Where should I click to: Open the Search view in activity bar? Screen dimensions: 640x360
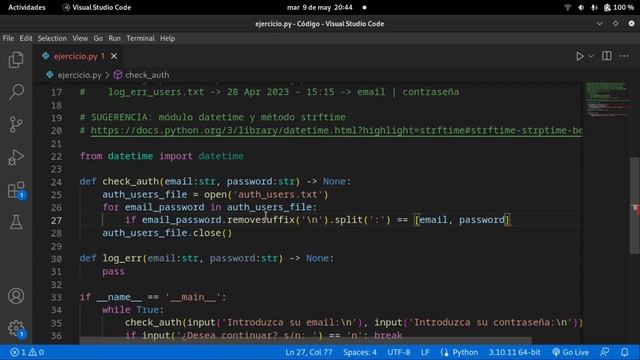tap(16, 92)
